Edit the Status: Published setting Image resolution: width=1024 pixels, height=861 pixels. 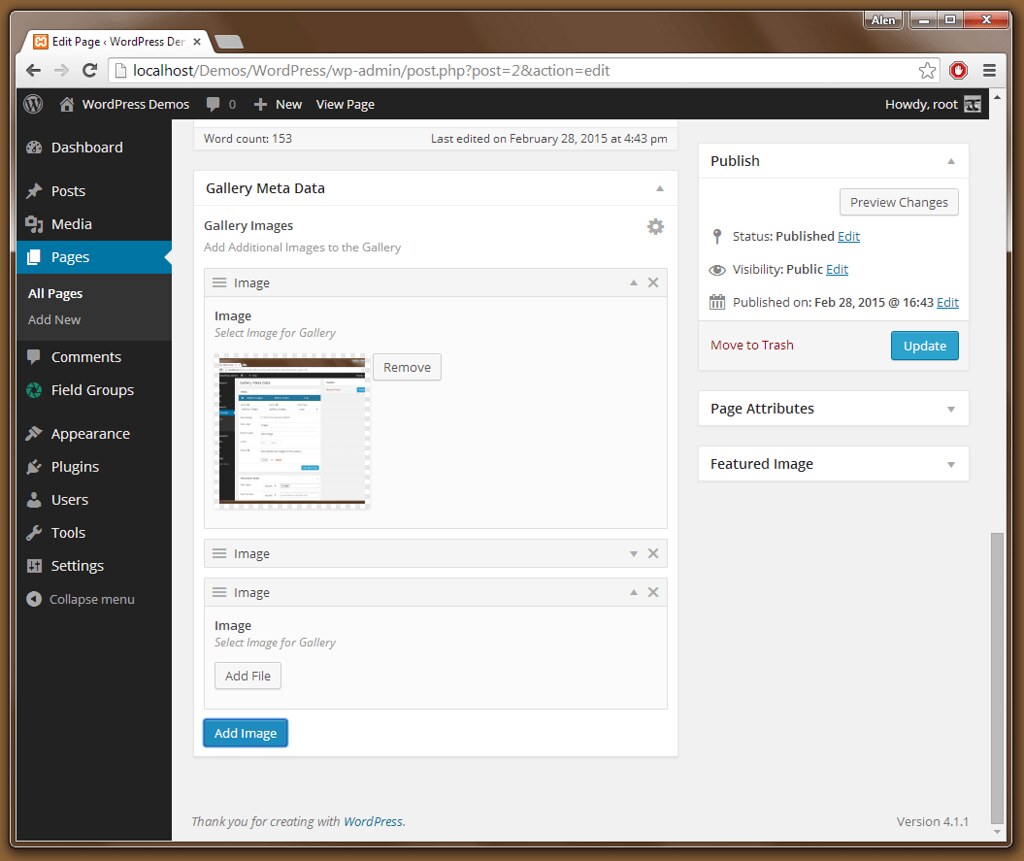tap(848, 236)
